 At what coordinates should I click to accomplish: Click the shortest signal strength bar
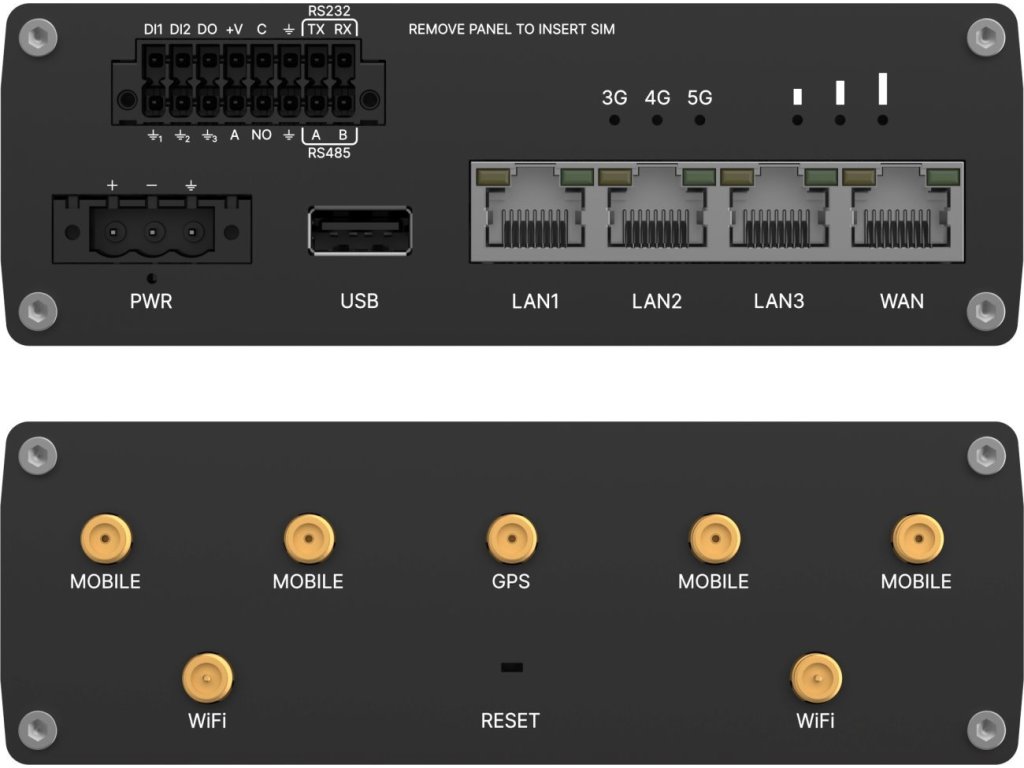point(798,97)
